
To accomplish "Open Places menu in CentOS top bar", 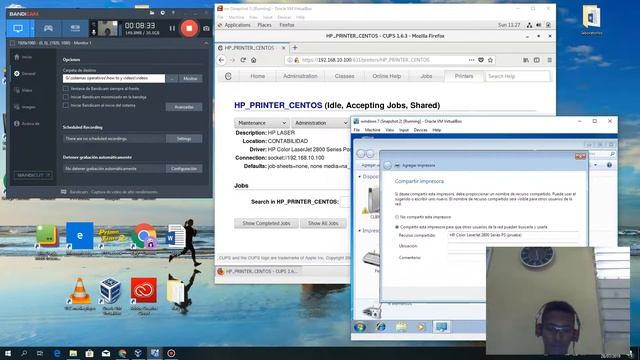I will tap(264, 25).
